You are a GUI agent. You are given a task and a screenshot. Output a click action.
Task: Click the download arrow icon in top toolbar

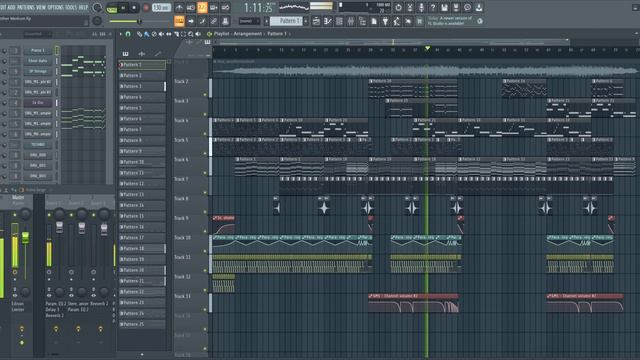tap(479, 7)
